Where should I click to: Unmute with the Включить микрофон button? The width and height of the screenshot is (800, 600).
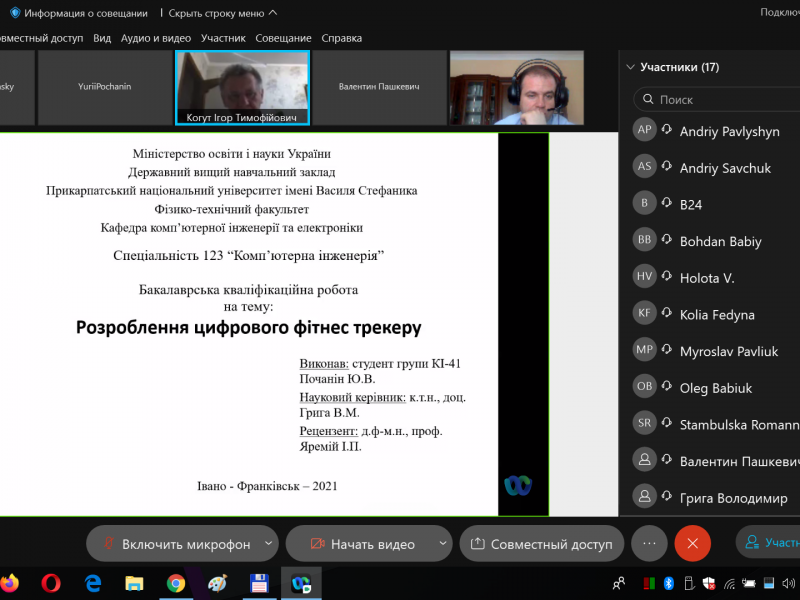click(x=175, y=544)
